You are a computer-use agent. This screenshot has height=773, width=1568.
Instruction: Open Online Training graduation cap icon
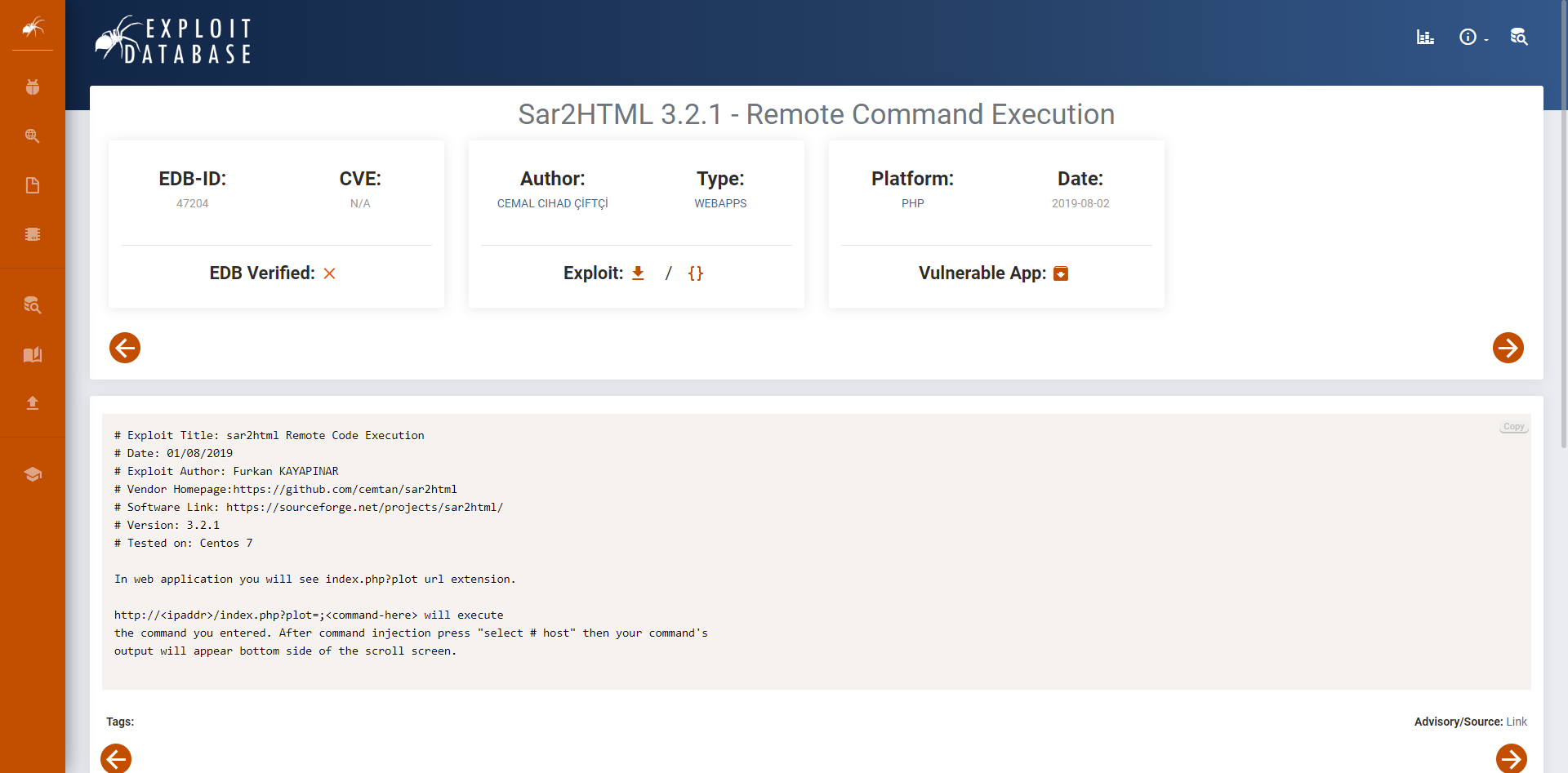click(33, 474)
